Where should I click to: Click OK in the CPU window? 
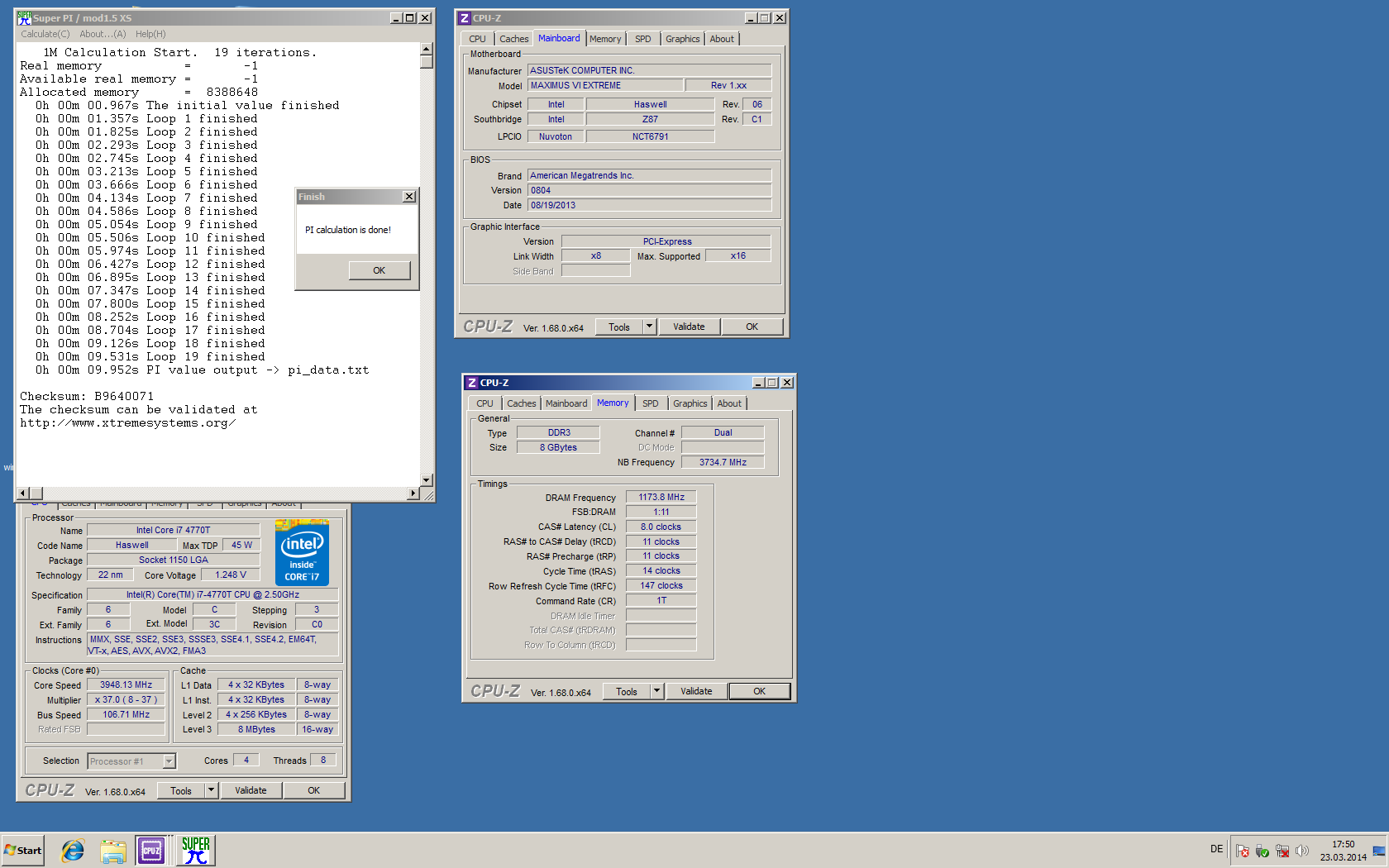pyautogui.click(x=314, y=790)
